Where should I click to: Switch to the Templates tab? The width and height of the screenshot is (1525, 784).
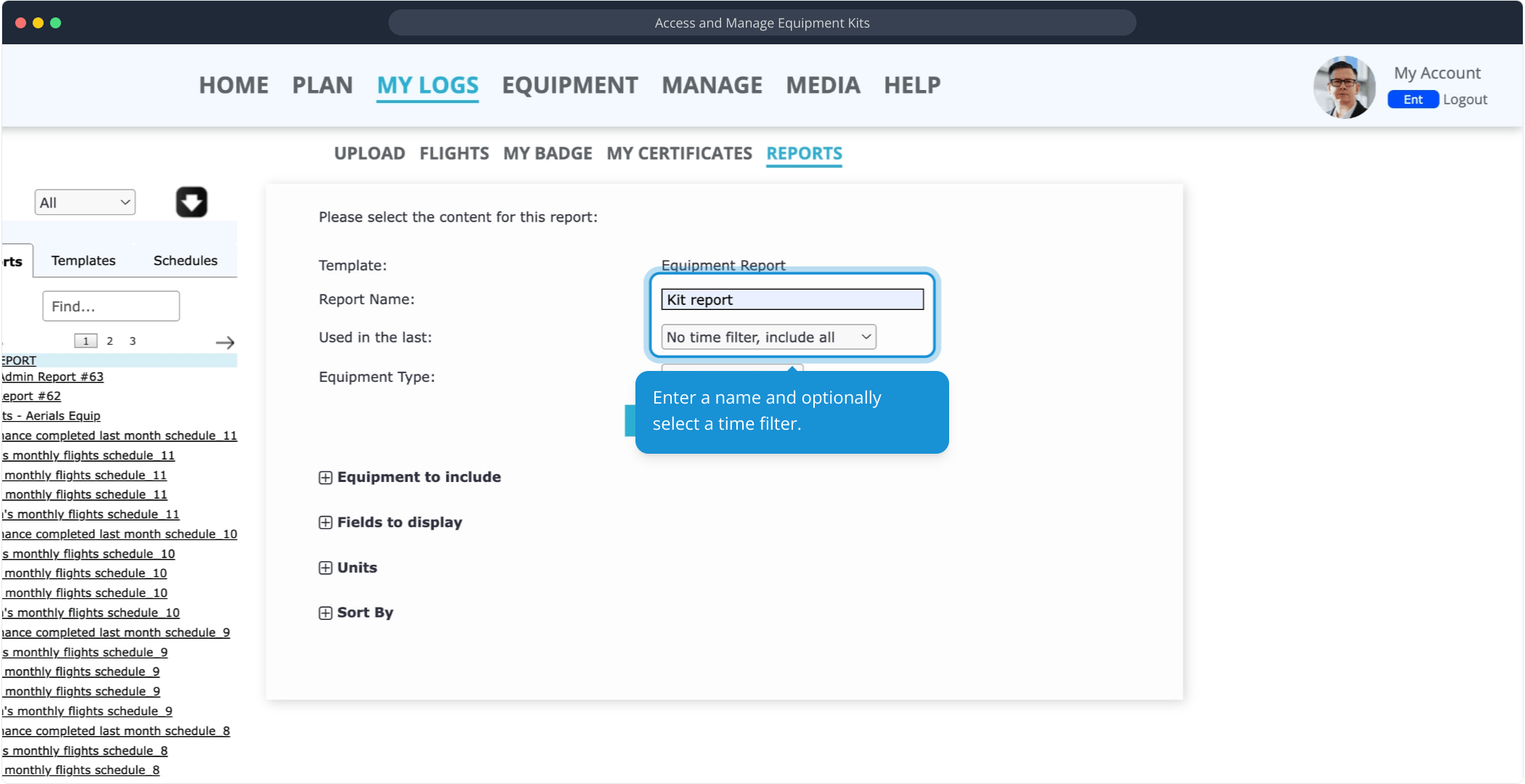(x=83, y=261)
